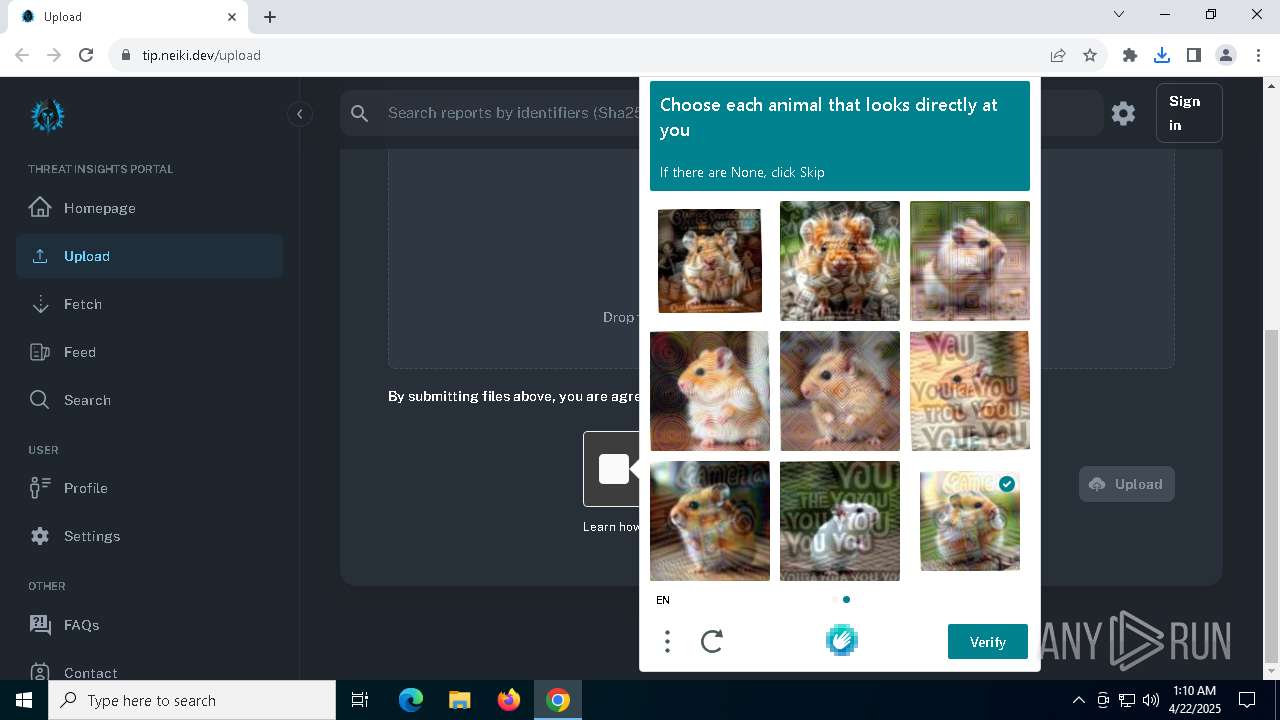This screenshot has width=1280, height=720.
Task: Click the first captcha page indicator dot
Action: (835, 600)
